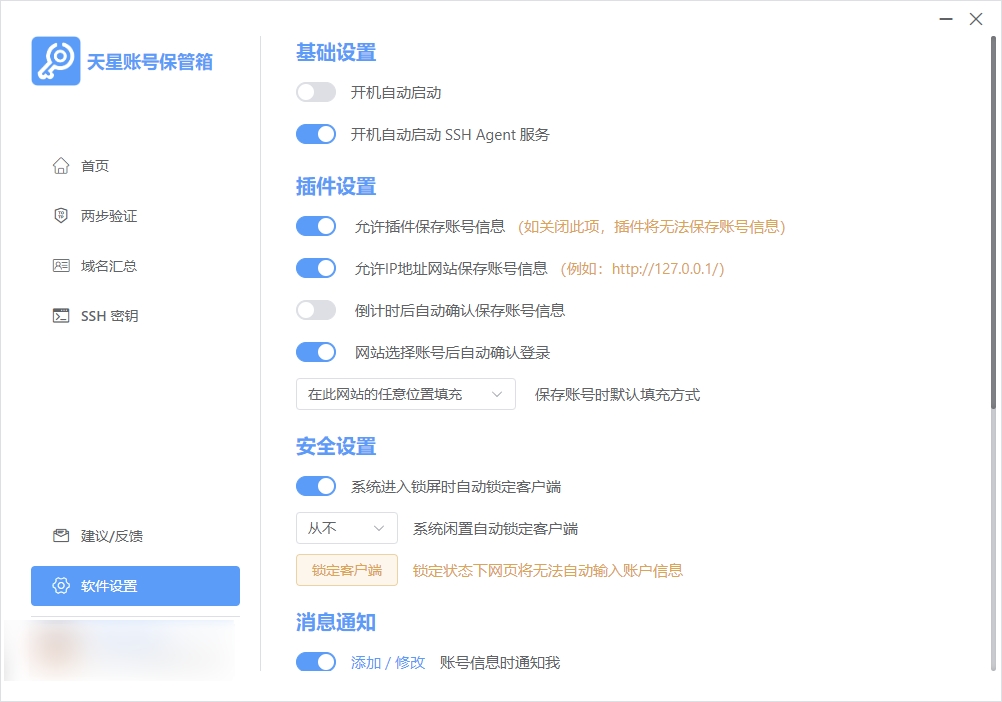This screenshot has width=1002, height=702.
Task: Open the 在此网站的任意位置填充 dropdown
Action: 405,394
